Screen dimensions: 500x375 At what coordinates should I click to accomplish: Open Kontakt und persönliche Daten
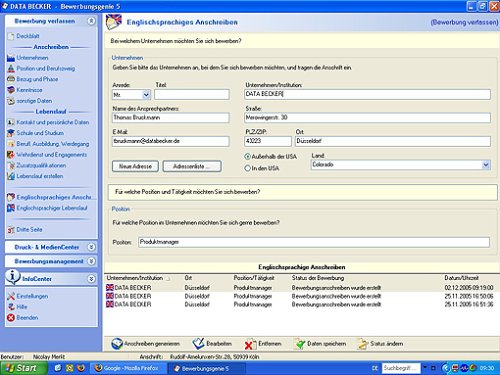click(x=48, y=122)
